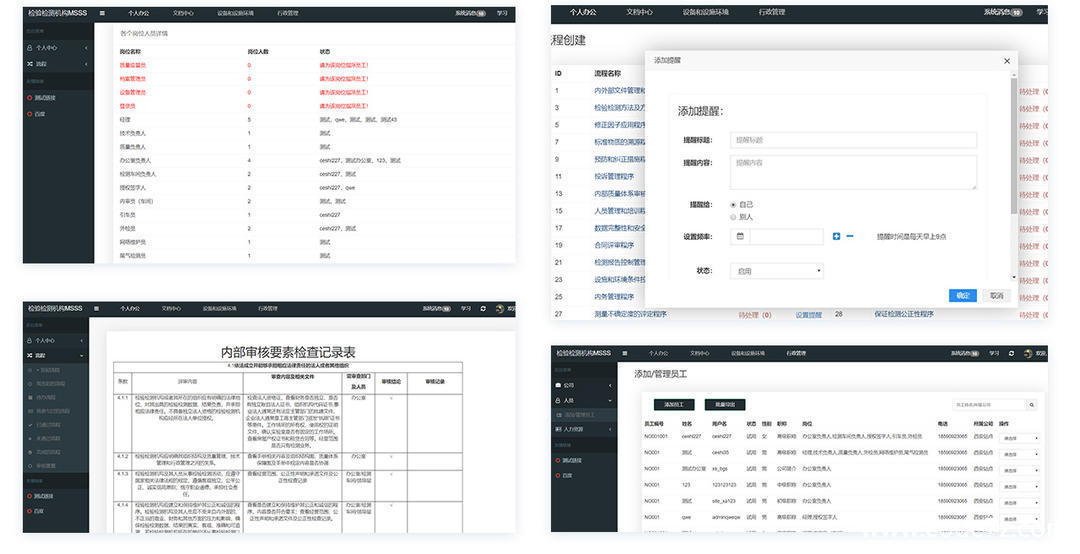Viewport: 1080px width, 554px height.
Task: Click 测试链接 circle icon in employee management sidebar
Action: 558,460
